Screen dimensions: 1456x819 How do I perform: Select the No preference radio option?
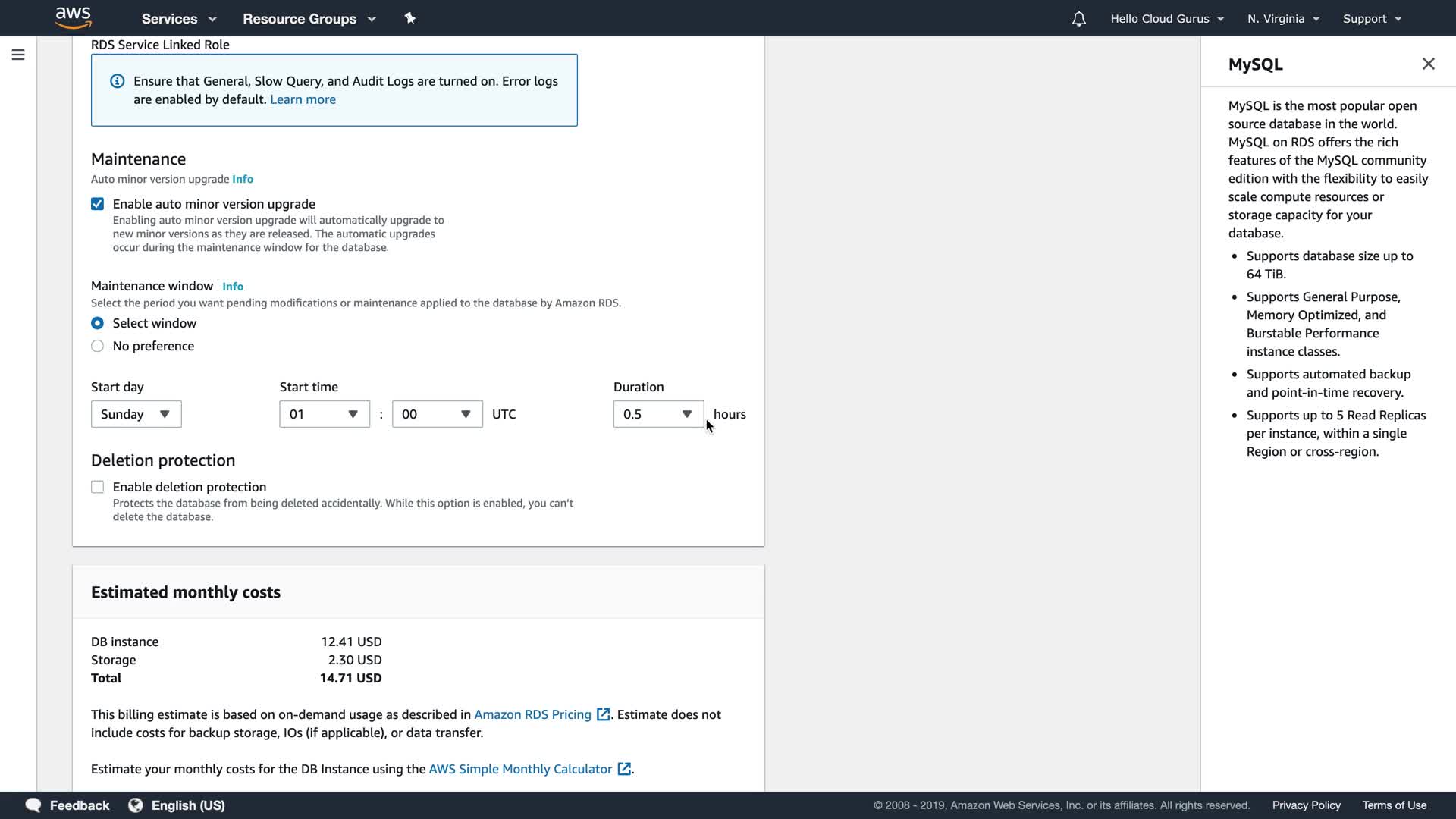click(x=97, y=346)
